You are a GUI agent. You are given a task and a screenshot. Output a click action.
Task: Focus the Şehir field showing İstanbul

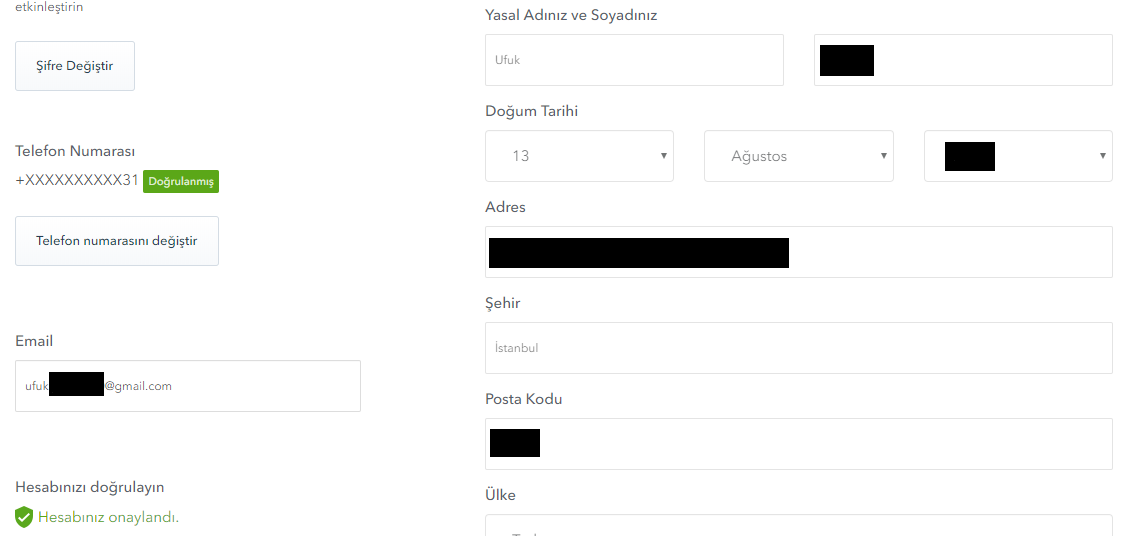point(798,348)
